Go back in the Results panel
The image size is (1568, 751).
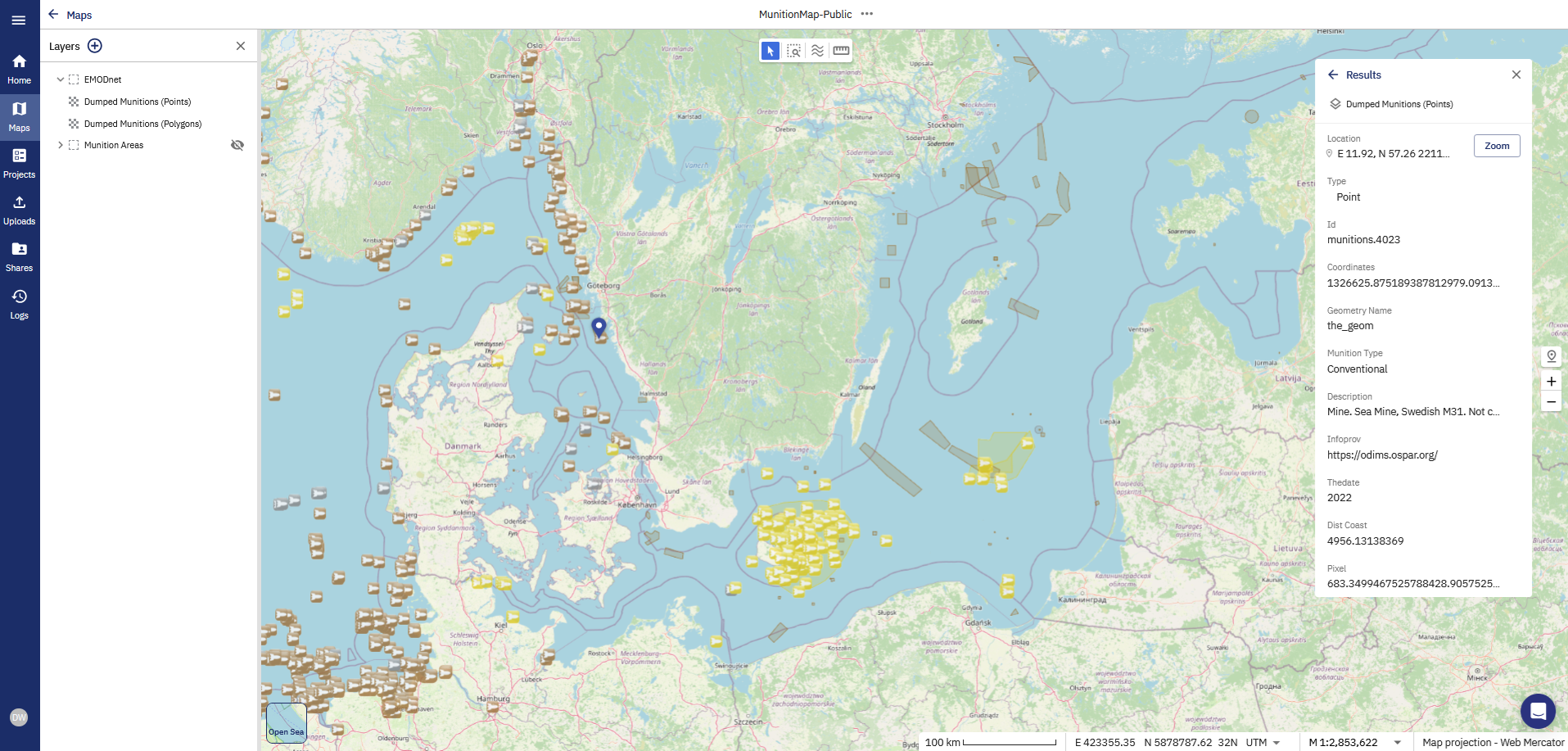coord(1333,75)
